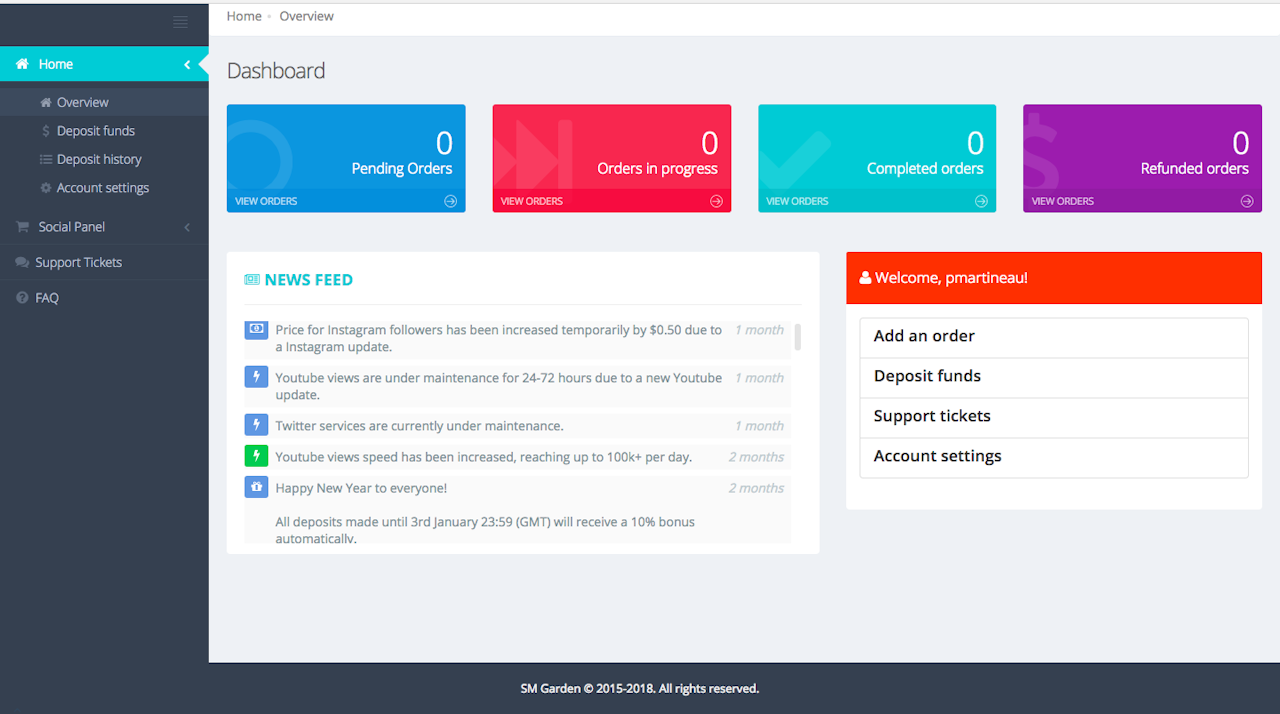
Task: Click the Home breadcrumb link
Action: 244,16
